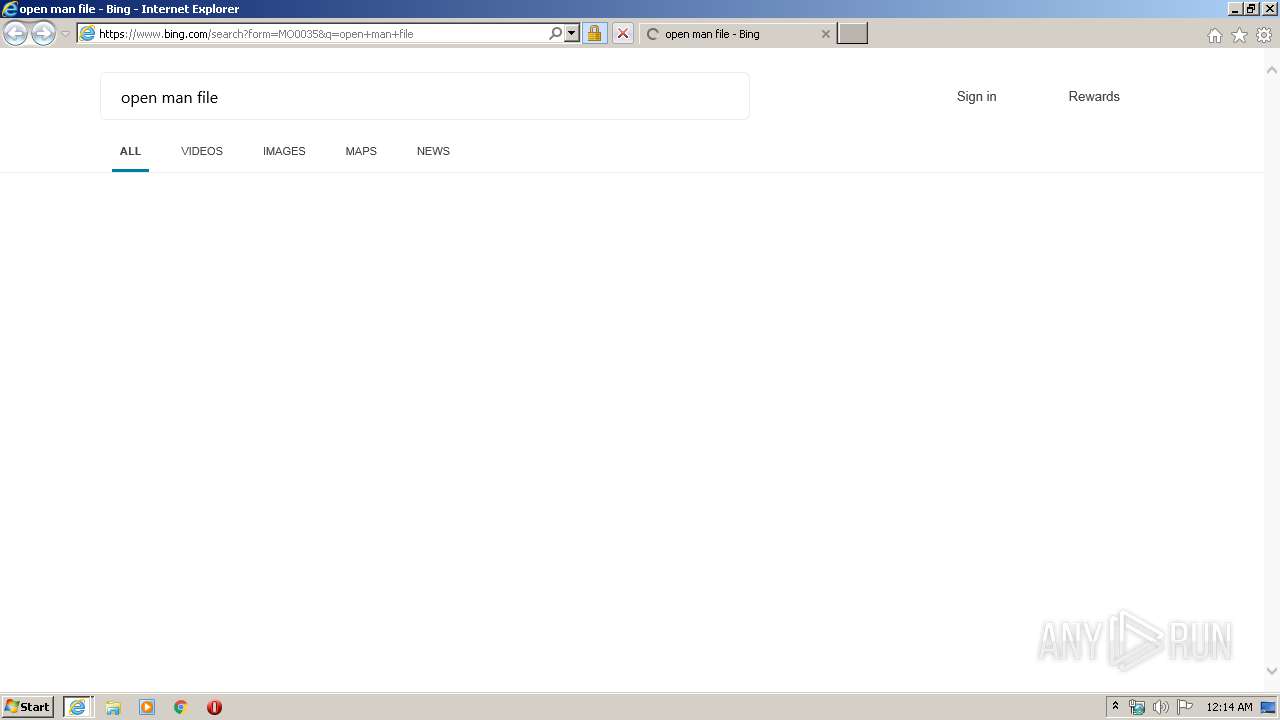The height and width of the screenshot is (720, 1280).
Task: Launch Windows Media Player from taskbar
Action: coord(147,707)
